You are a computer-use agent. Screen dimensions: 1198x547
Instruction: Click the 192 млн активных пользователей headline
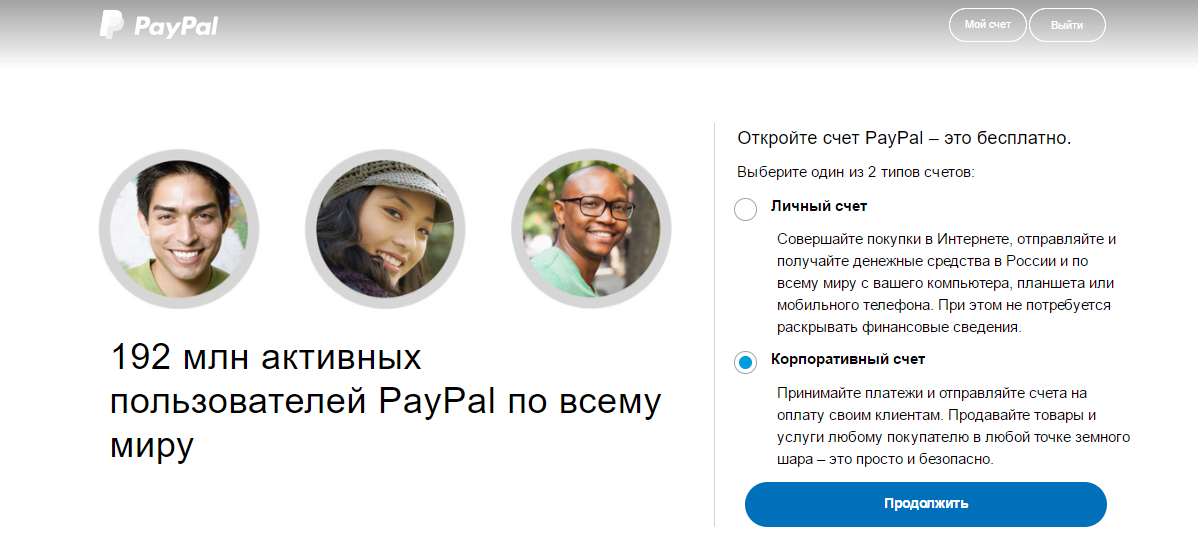pyautogui.click(x=386, y=402)
